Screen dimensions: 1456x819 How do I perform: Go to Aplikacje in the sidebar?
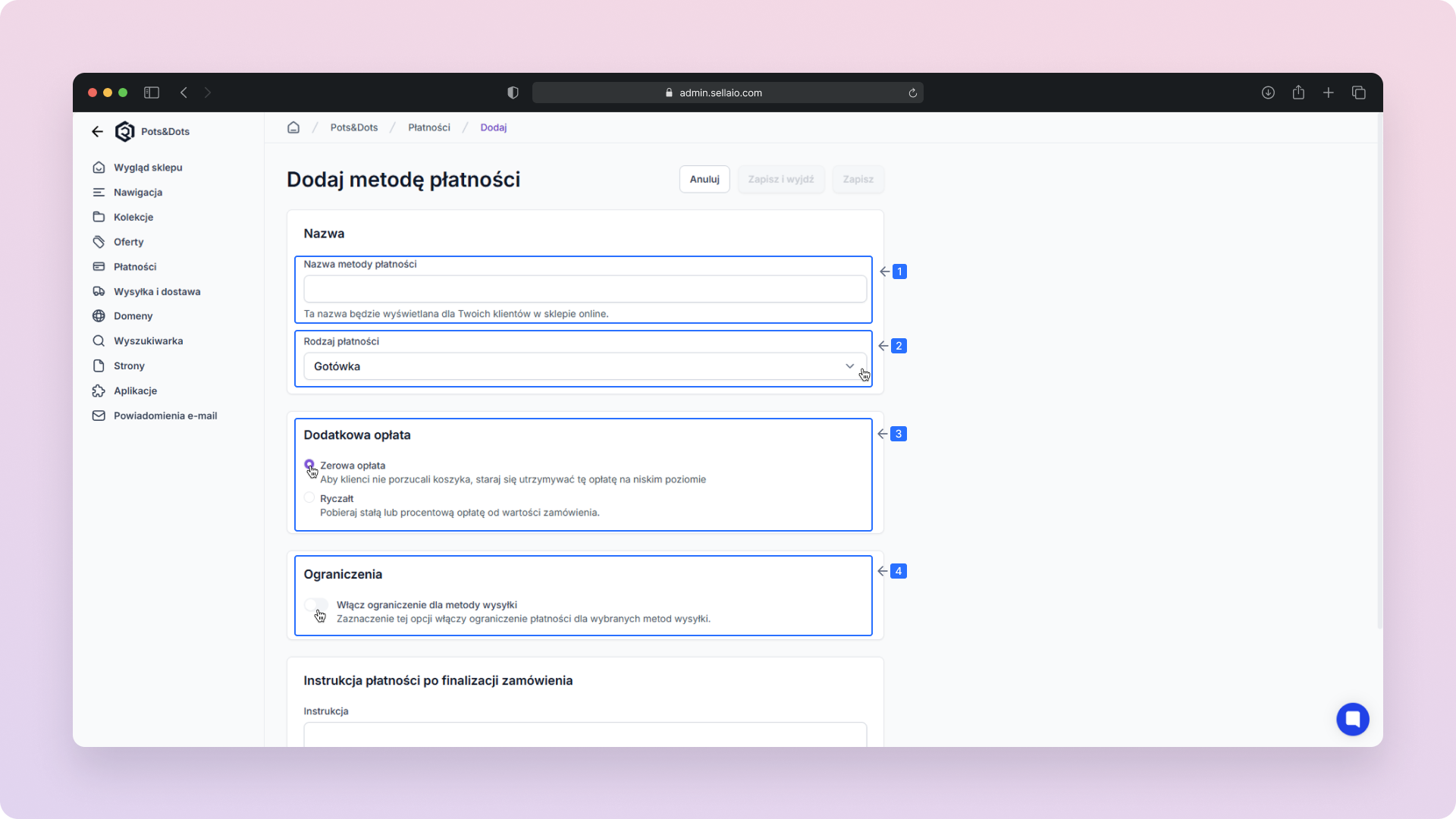[135, 391]
